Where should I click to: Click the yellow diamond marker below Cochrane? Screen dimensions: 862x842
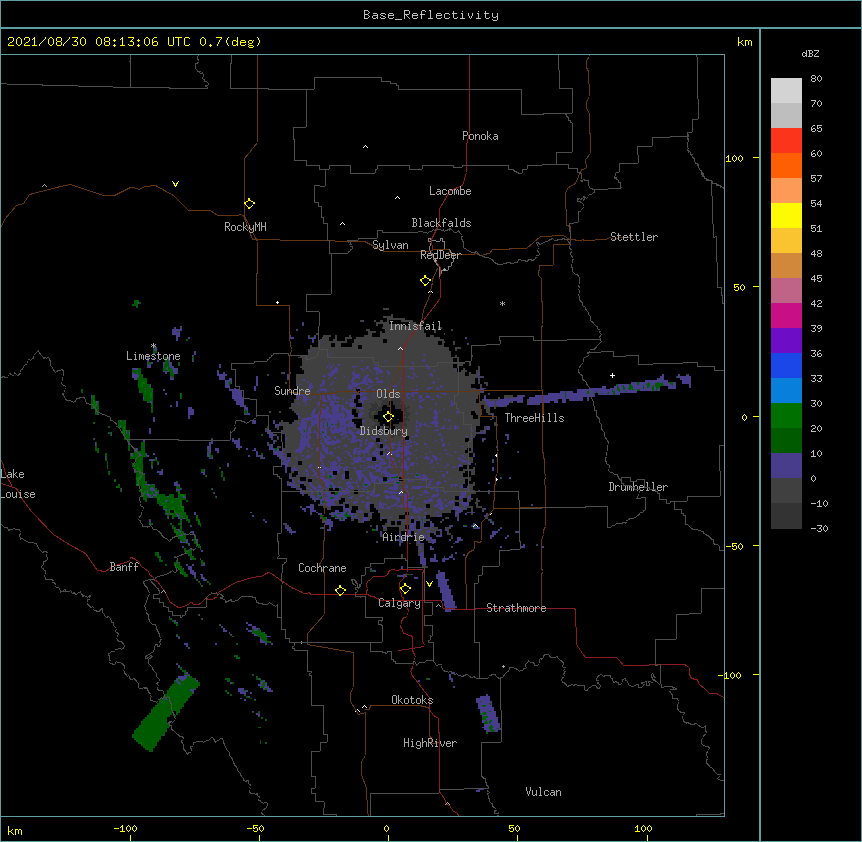[x=340, y=590]
